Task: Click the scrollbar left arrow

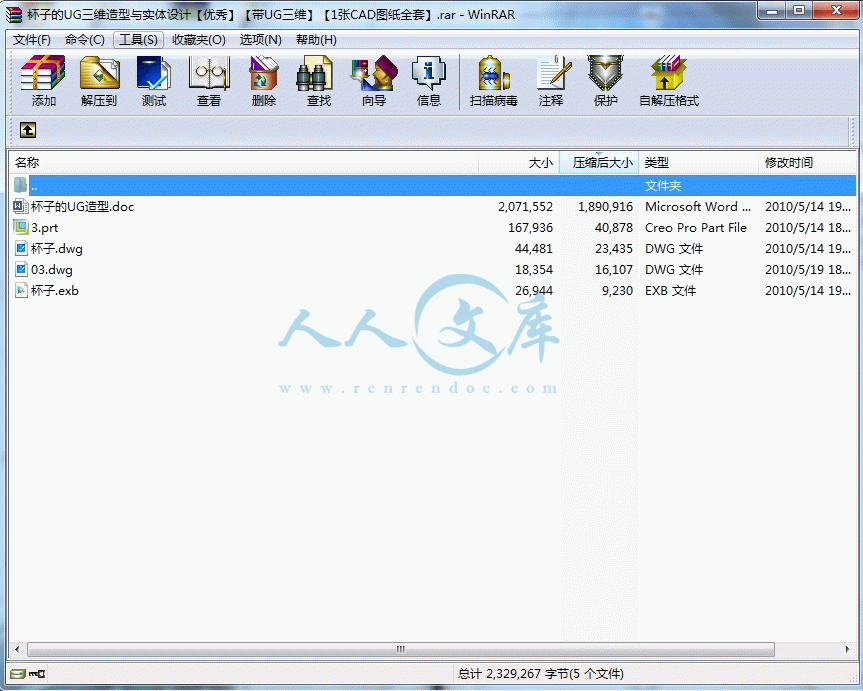Action: (17, 649)
